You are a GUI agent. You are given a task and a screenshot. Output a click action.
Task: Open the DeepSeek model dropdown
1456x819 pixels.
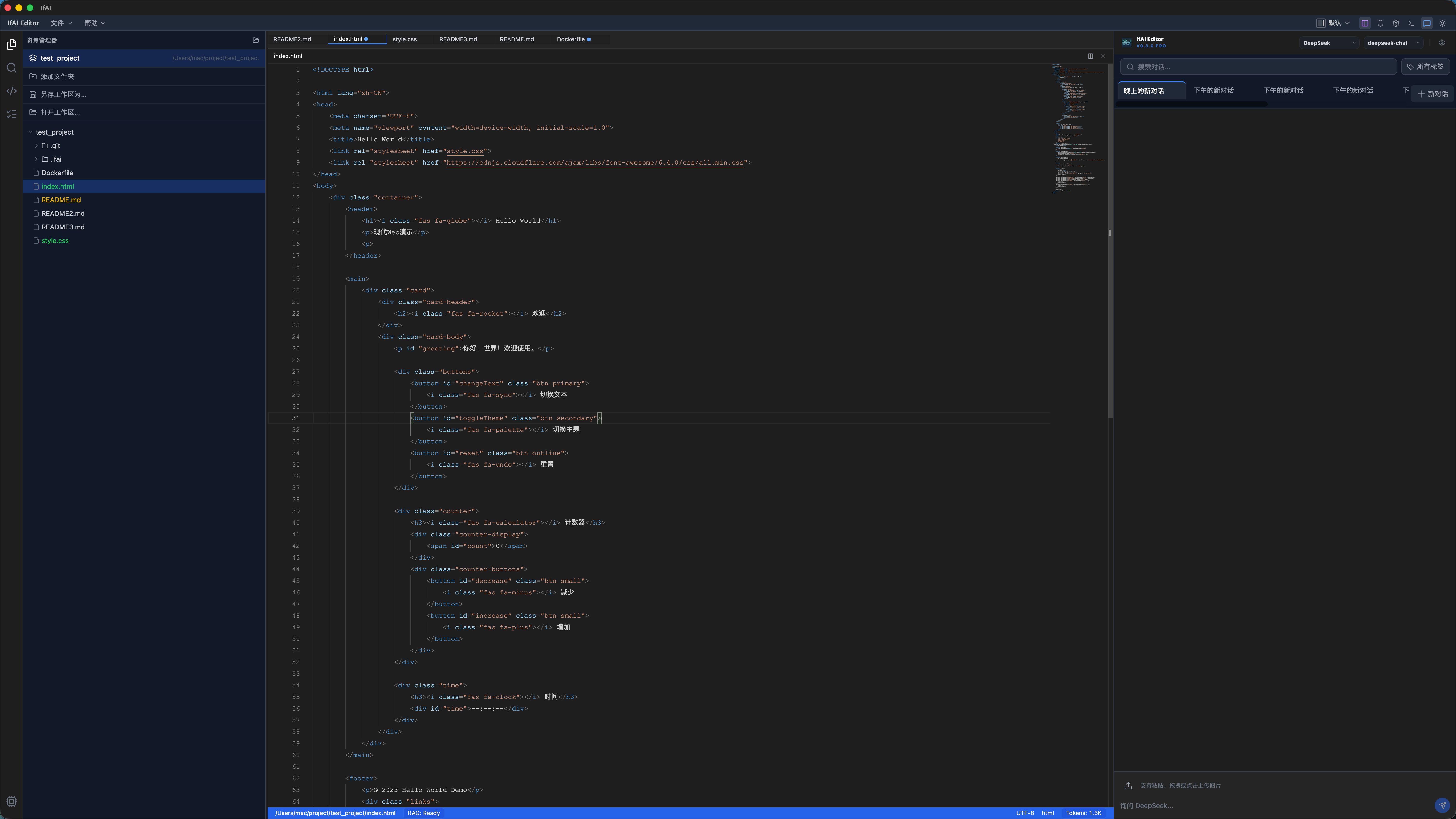pyautogui.click(x=1328, y=42)
